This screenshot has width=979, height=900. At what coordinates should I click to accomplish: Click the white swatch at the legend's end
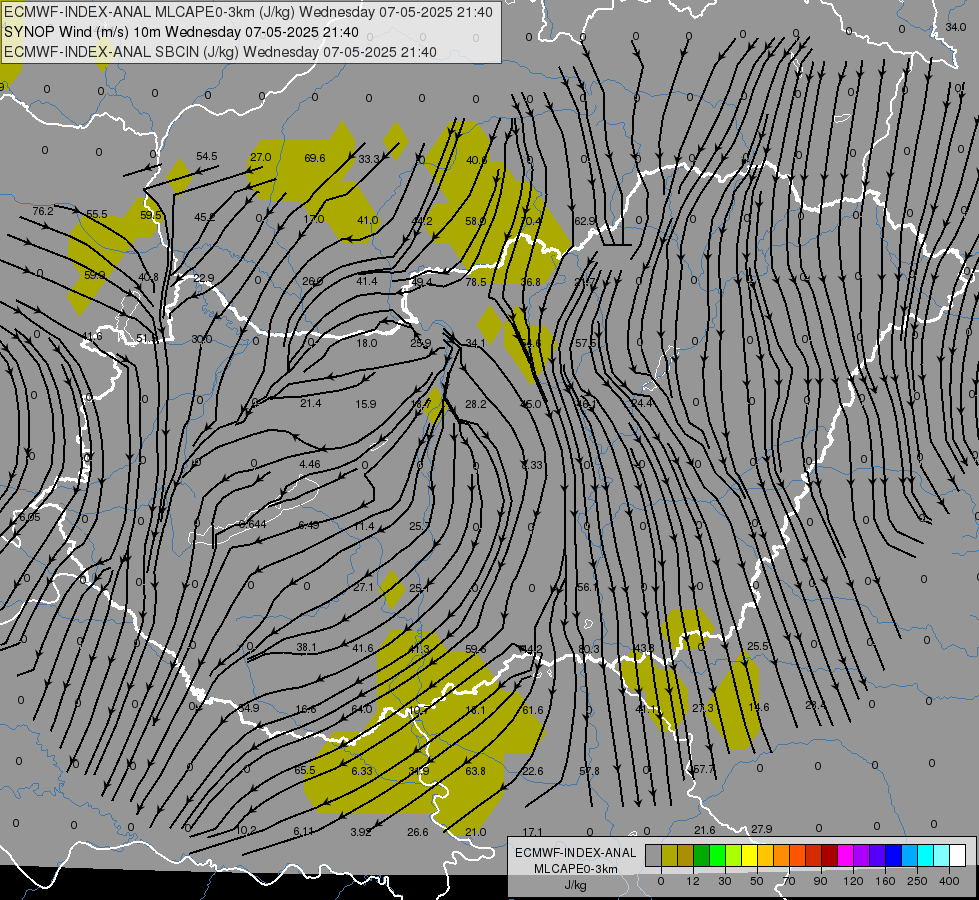958,855
